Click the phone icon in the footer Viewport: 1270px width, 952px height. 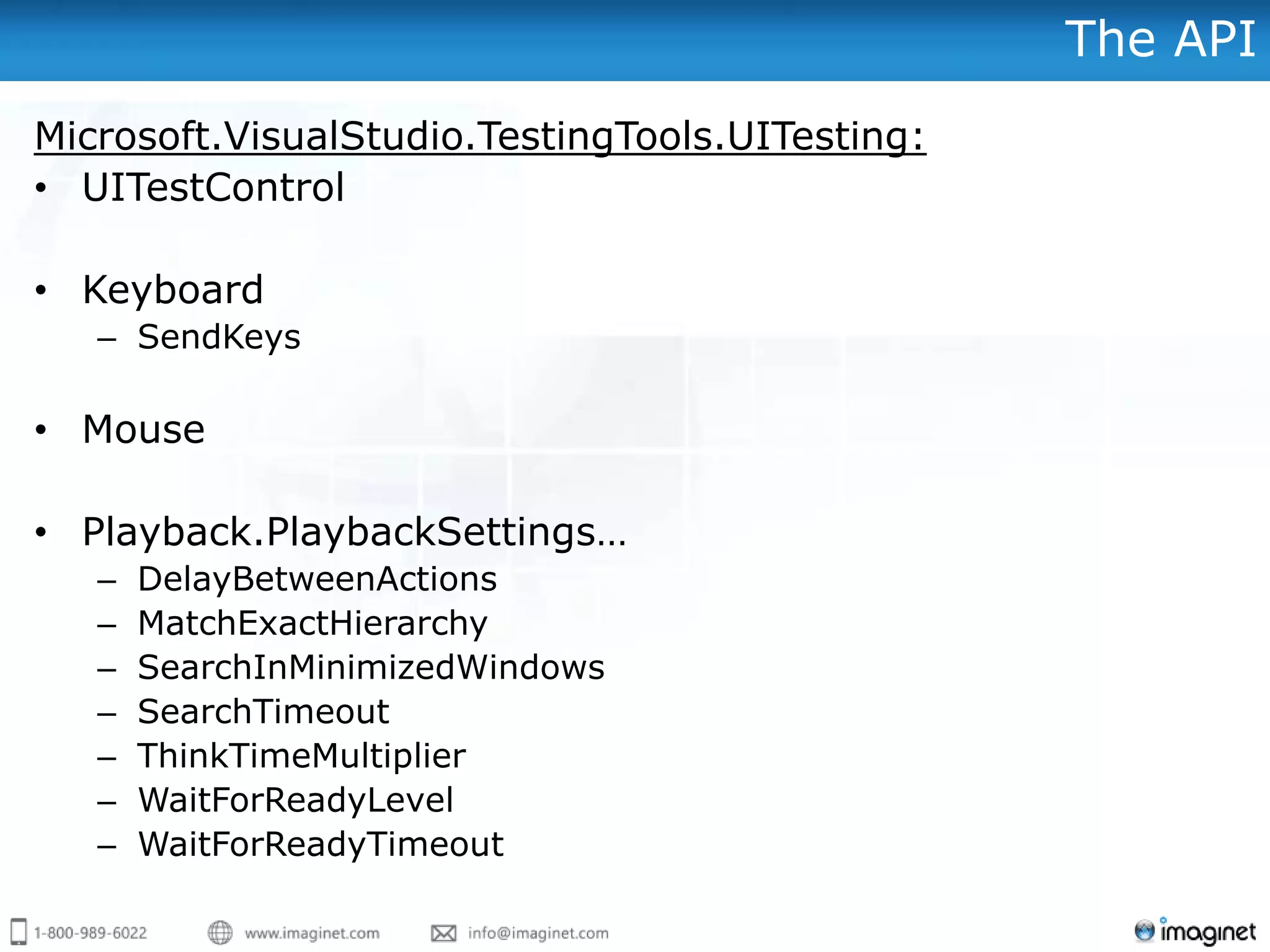tap(19, 932)
